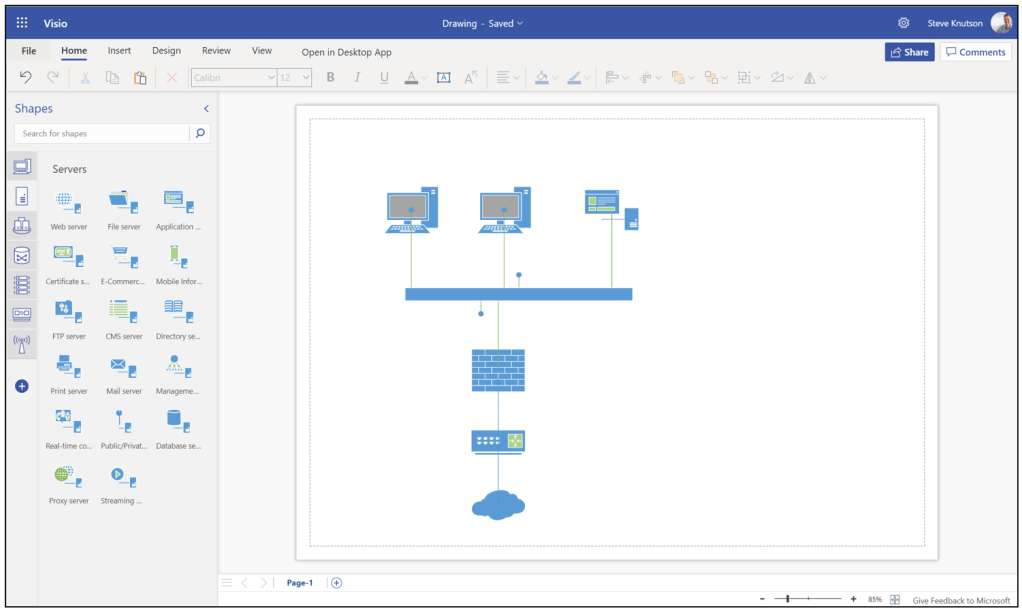This screenshot has width=1022, height=611.
Task: Toggle Underline text formatting
Action: pyautogui.click(x=384, y=77)
